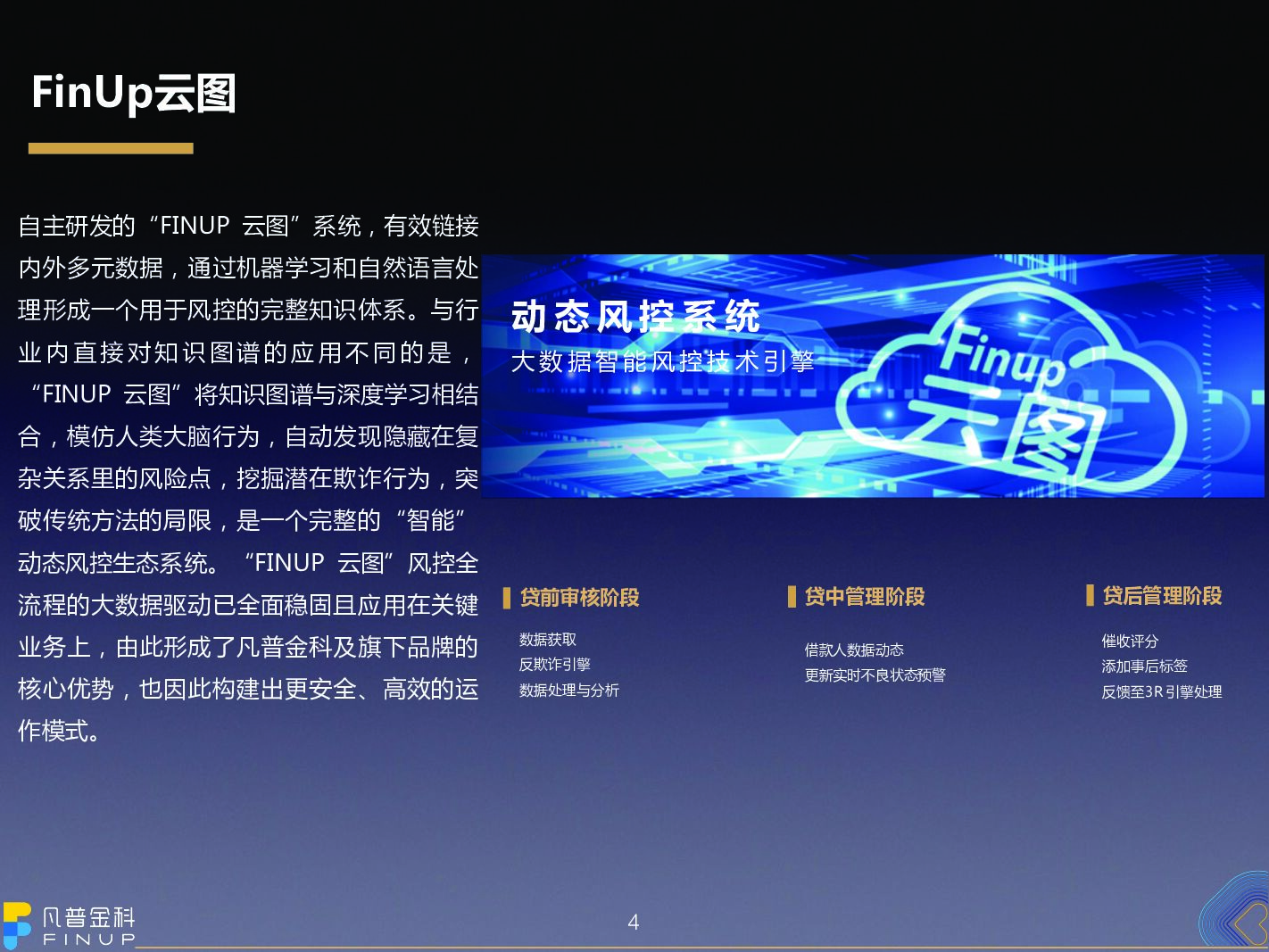Click the 数据处理与分析 list item
This screenshot has height=952, width=1269.
[x=569, y=691]
